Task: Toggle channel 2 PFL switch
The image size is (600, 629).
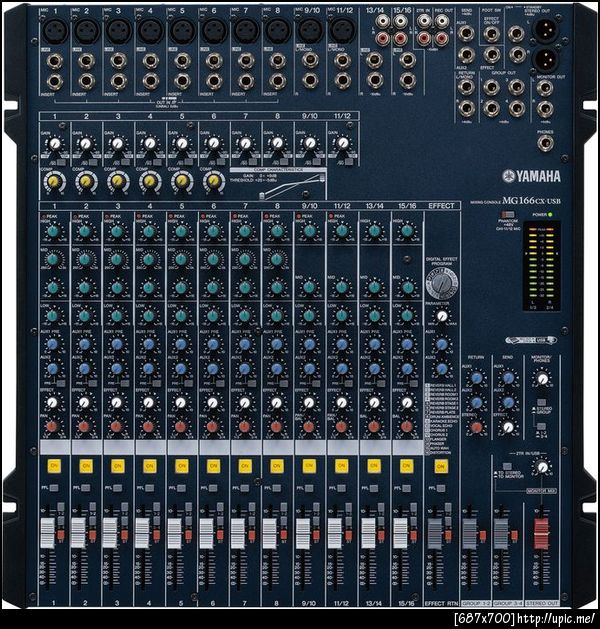Action: [86, 488]
